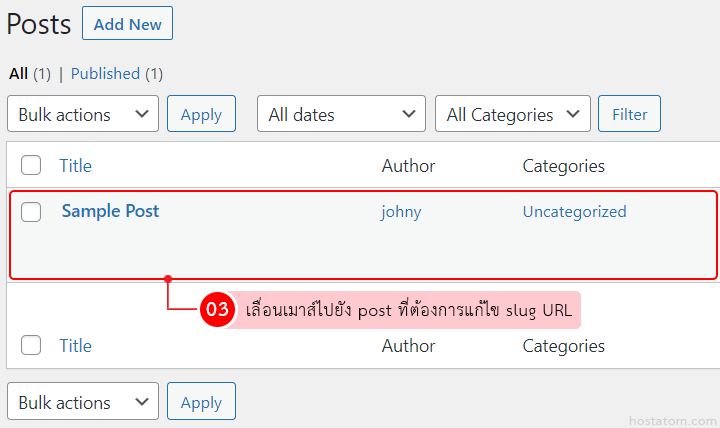Check the select-all box in table footer
720x428 pixels.
pos(31,346)
